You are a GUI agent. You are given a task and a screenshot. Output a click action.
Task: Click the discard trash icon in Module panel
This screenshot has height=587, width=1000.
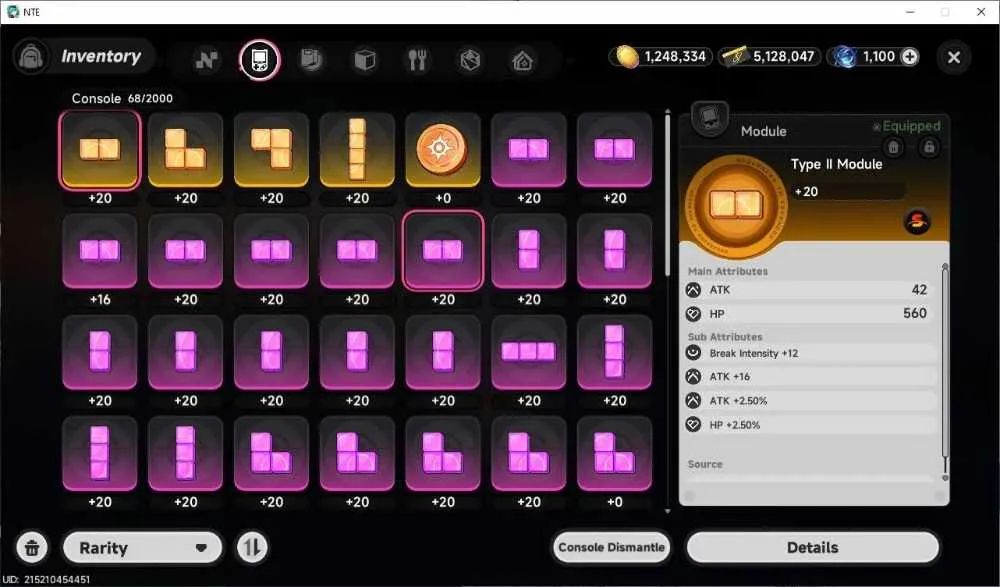(893, 147)
